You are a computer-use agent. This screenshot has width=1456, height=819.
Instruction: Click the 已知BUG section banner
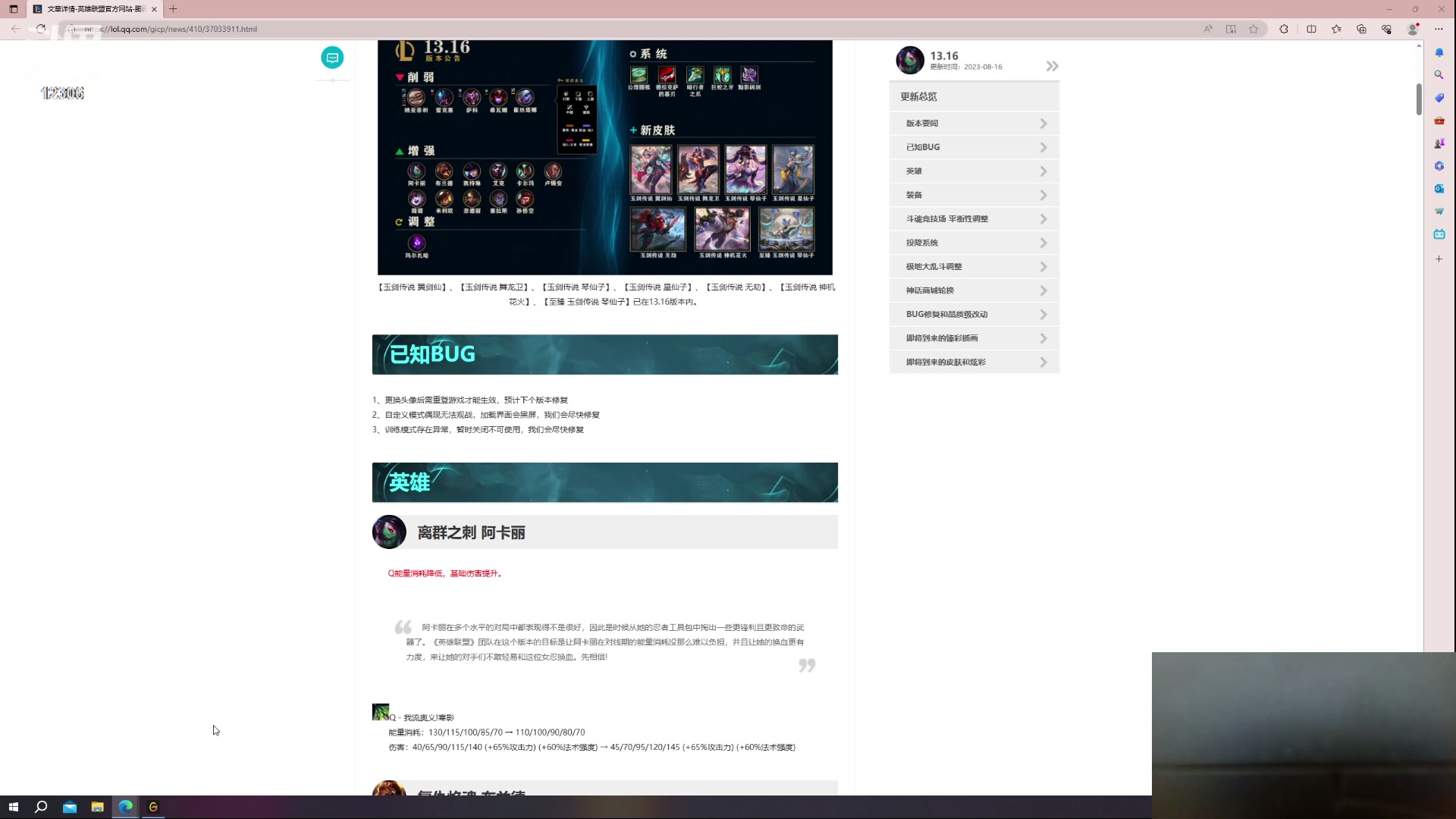[x=605, y=354]
